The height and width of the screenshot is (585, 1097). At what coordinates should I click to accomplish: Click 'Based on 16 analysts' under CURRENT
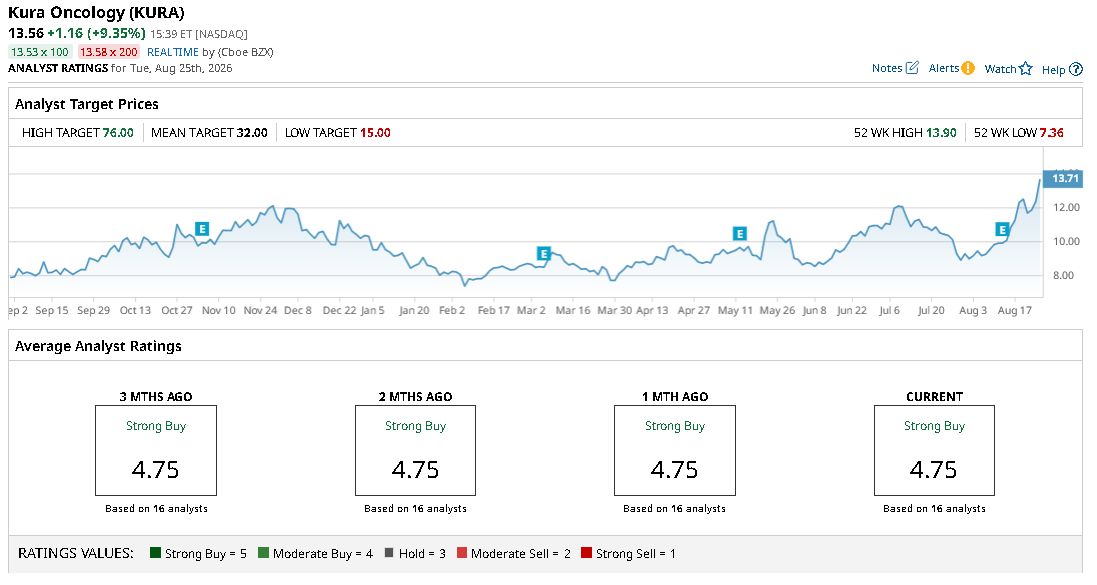point(934,509)
